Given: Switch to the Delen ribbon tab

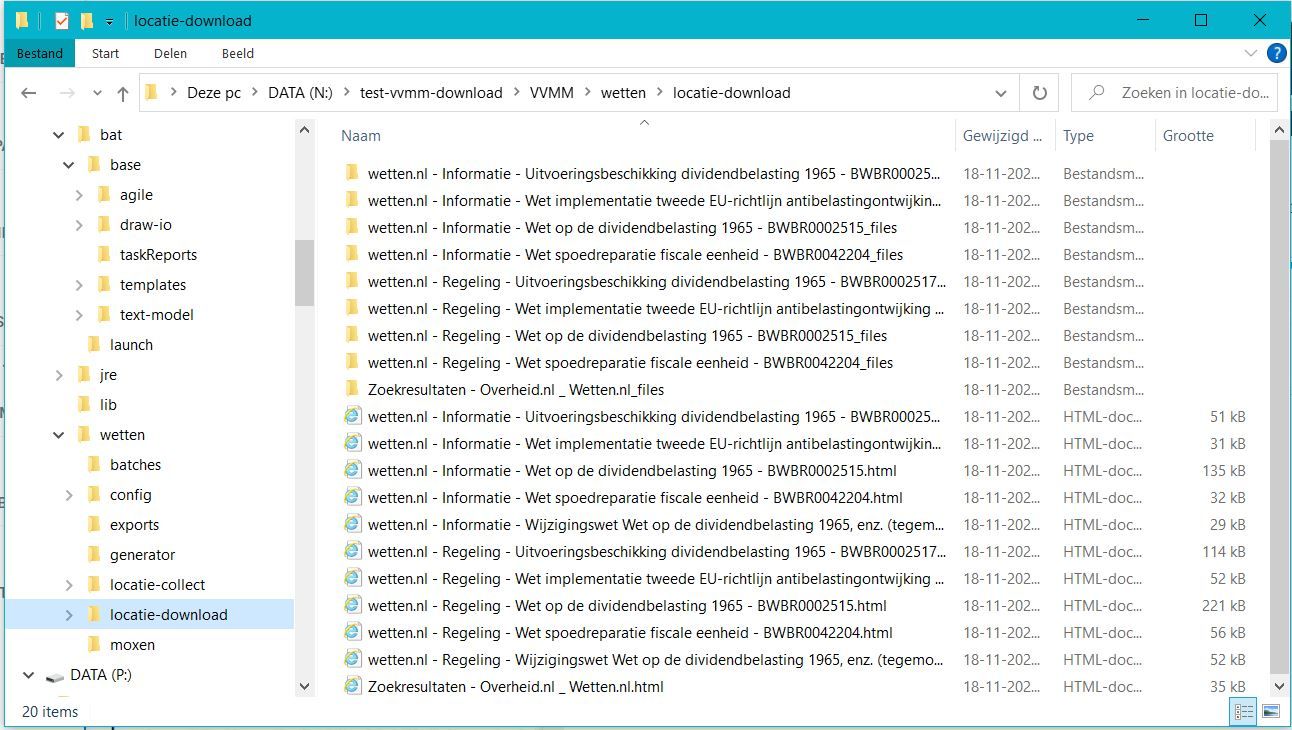Looking at the screenshot, I should 170,53.
